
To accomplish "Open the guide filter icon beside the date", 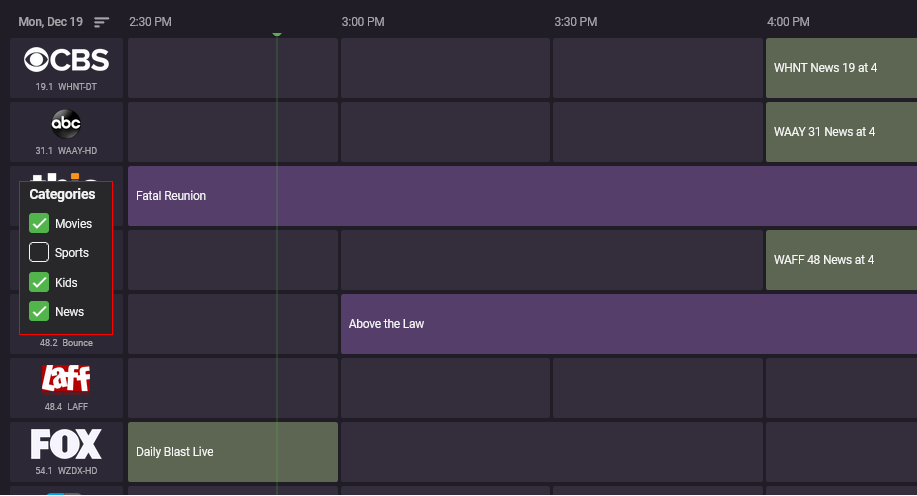I will tap(101, 22).
